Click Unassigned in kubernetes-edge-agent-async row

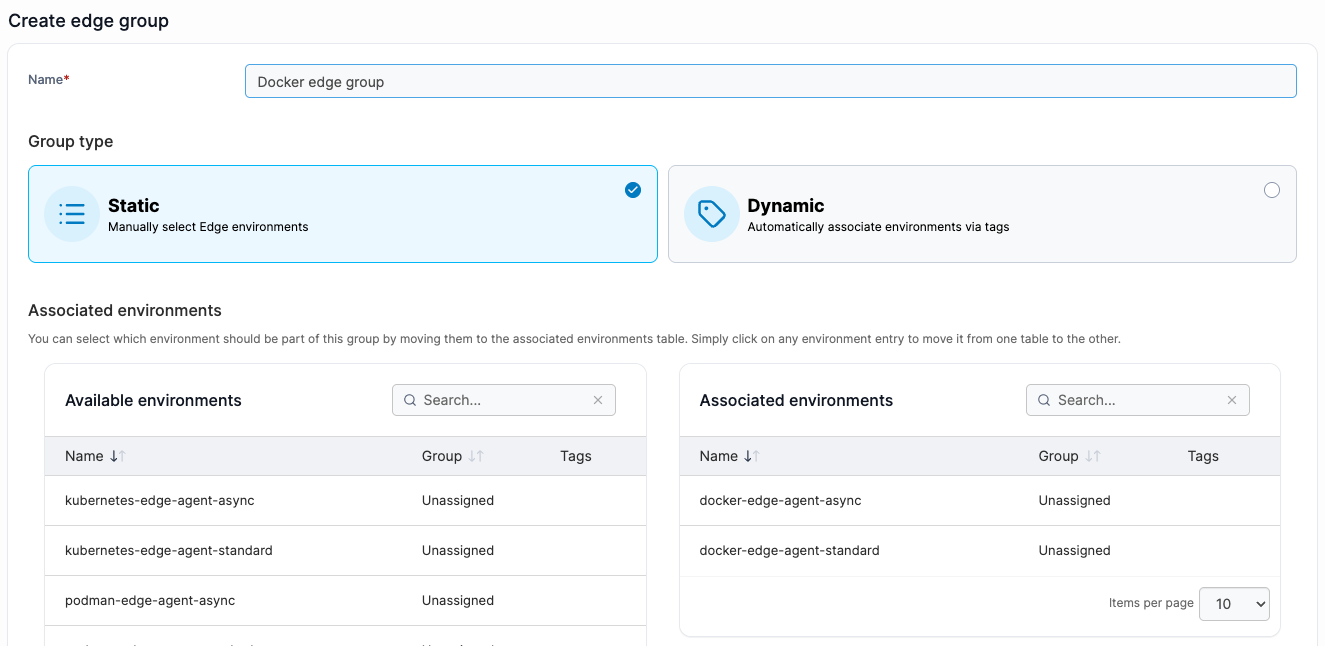click(x=458, y=501)
